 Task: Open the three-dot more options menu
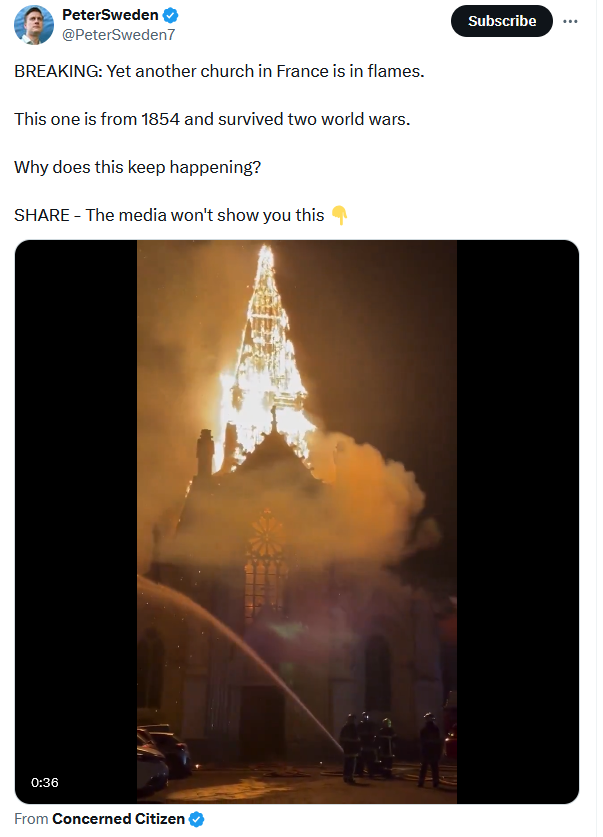(x=570, y=21)
